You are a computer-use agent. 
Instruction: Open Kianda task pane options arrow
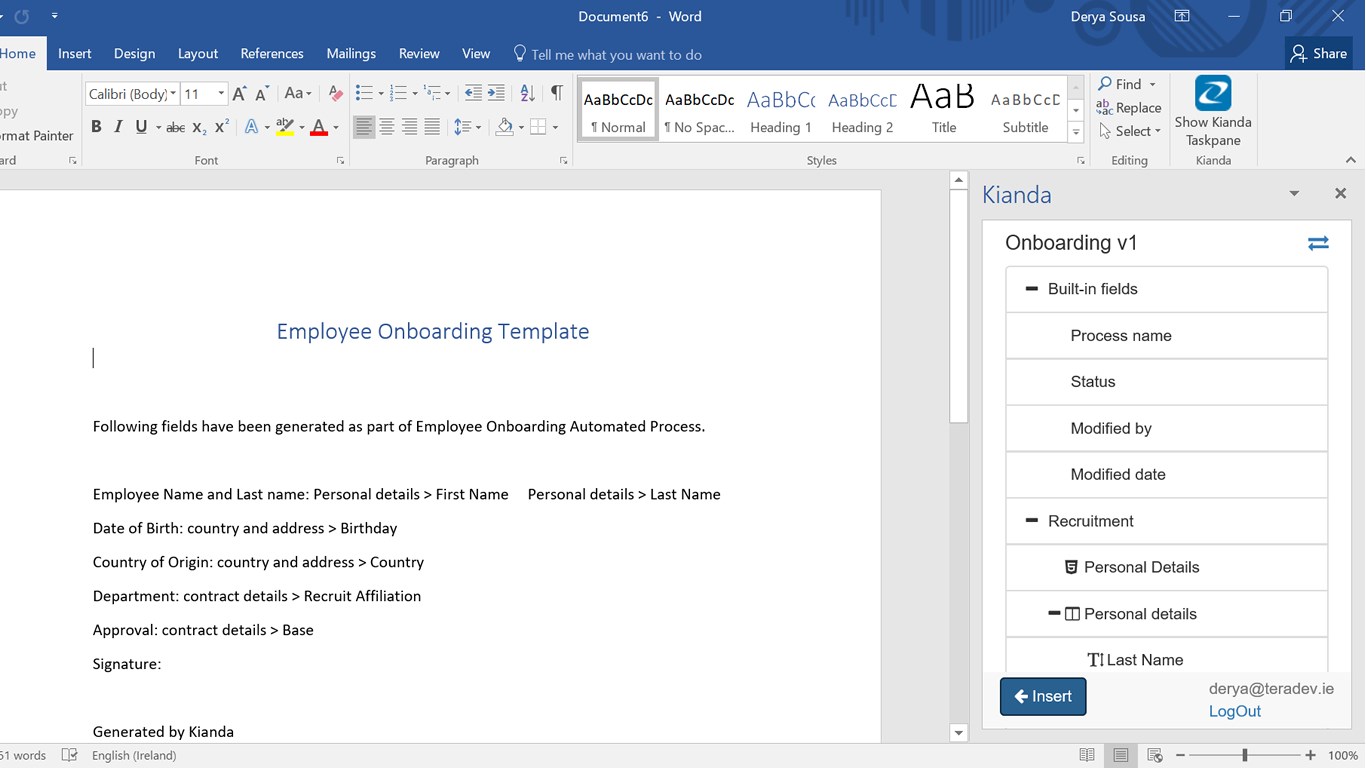[x=1294, y=193]
